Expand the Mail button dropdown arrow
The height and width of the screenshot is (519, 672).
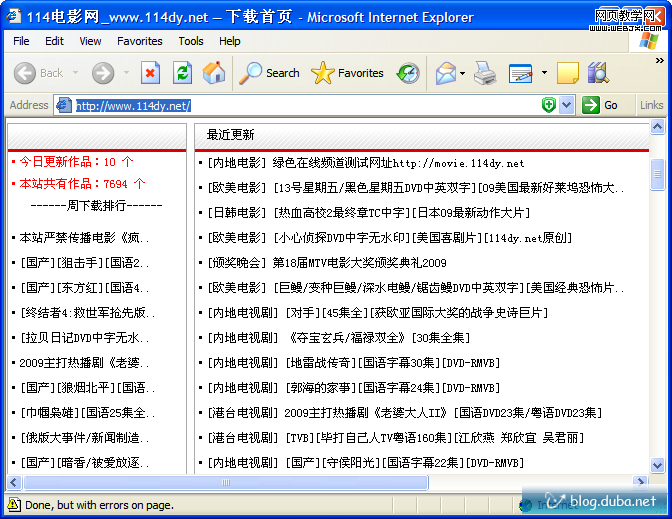[462, 73]
